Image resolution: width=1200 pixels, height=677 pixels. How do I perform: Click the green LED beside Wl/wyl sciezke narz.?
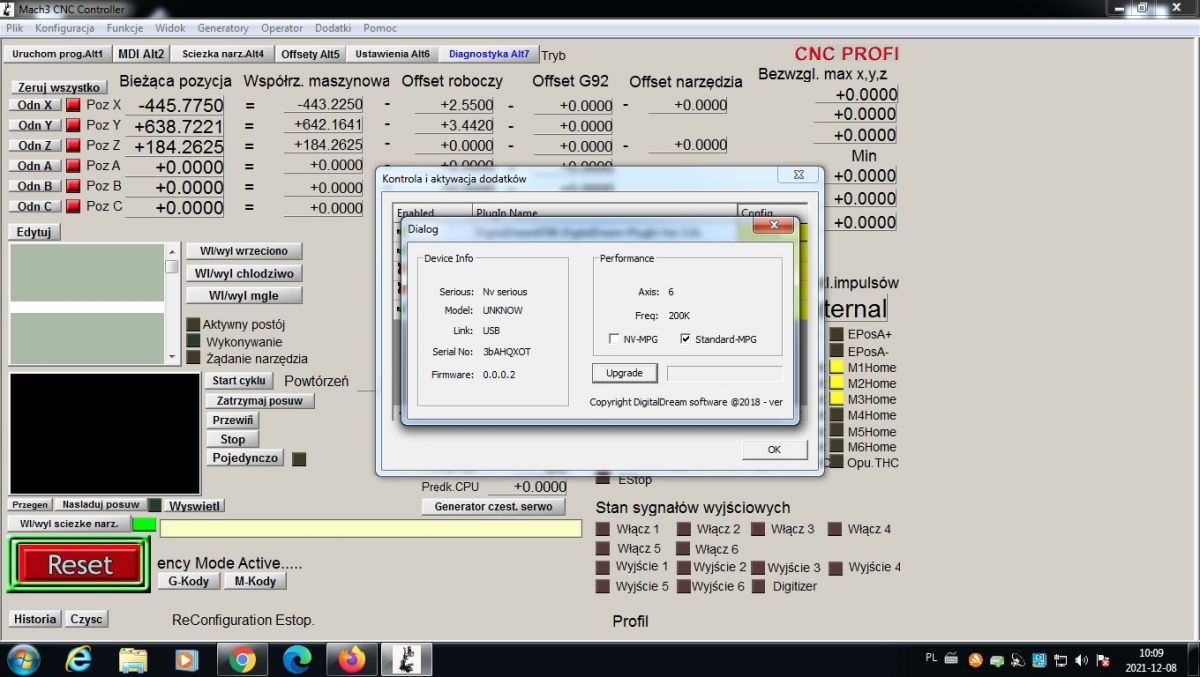point(145,524)
